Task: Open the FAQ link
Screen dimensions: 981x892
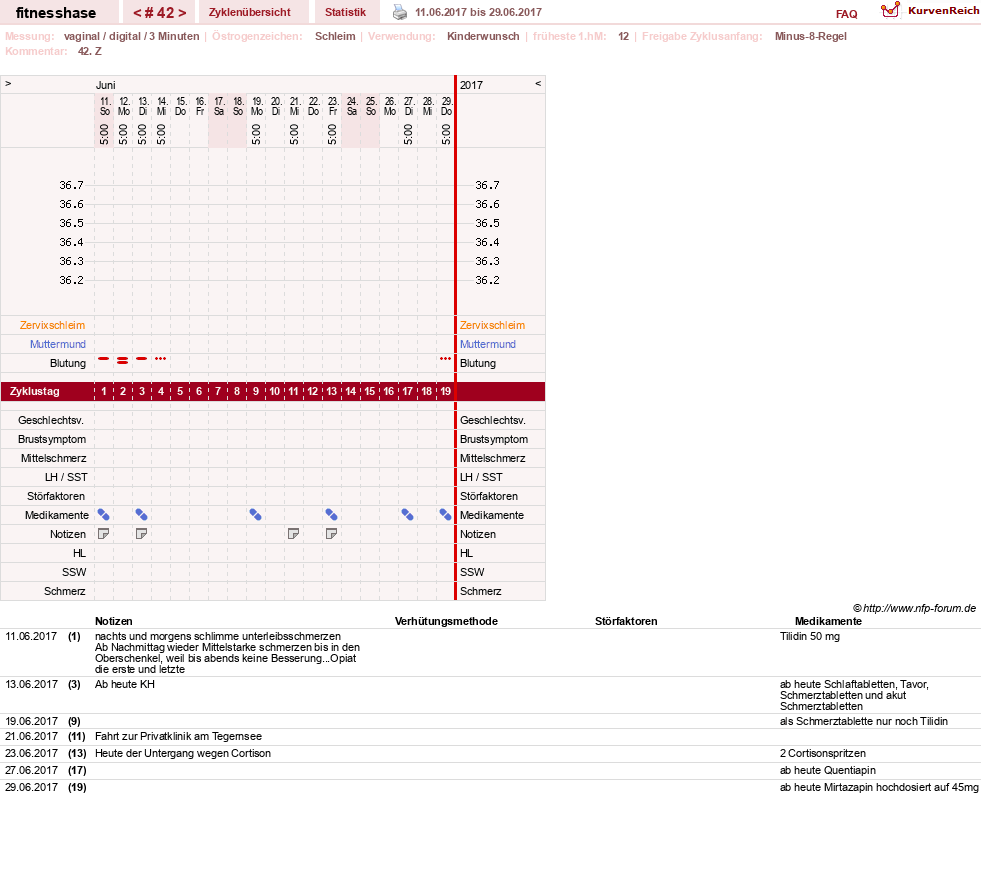Action: coord(846,14)
